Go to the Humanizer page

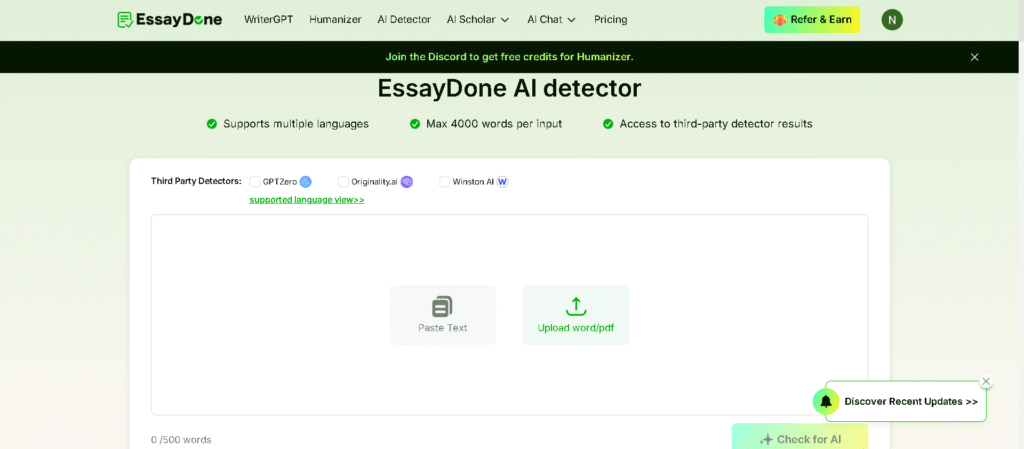[335, 20]
